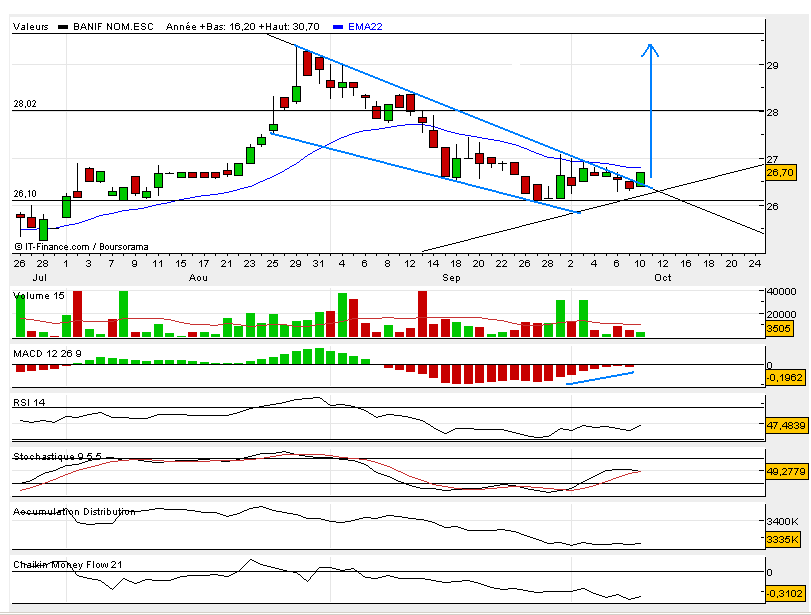The width and height of the screenshot is (811, 615).
Task: Click the date axis label 31
Action: pos(318,263)
